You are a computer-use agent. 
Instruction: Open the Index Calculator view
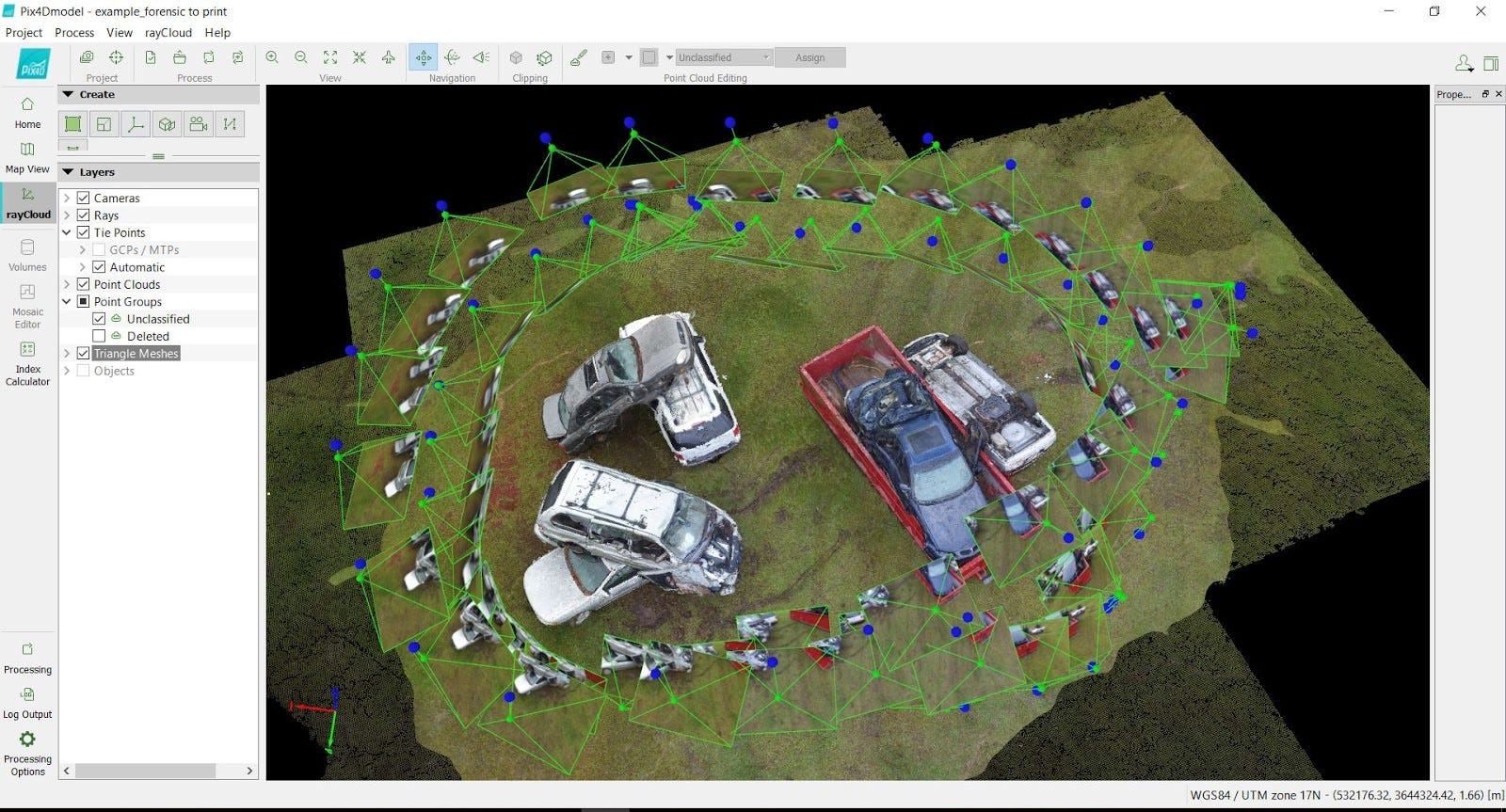tap(27, 363)
